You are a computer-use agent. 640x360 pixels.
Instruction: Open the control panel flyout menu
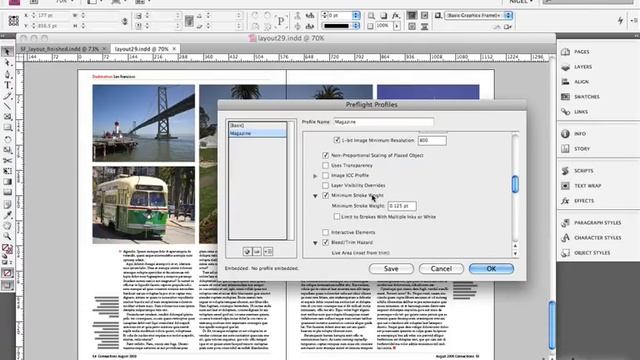(x=634, y=20)
